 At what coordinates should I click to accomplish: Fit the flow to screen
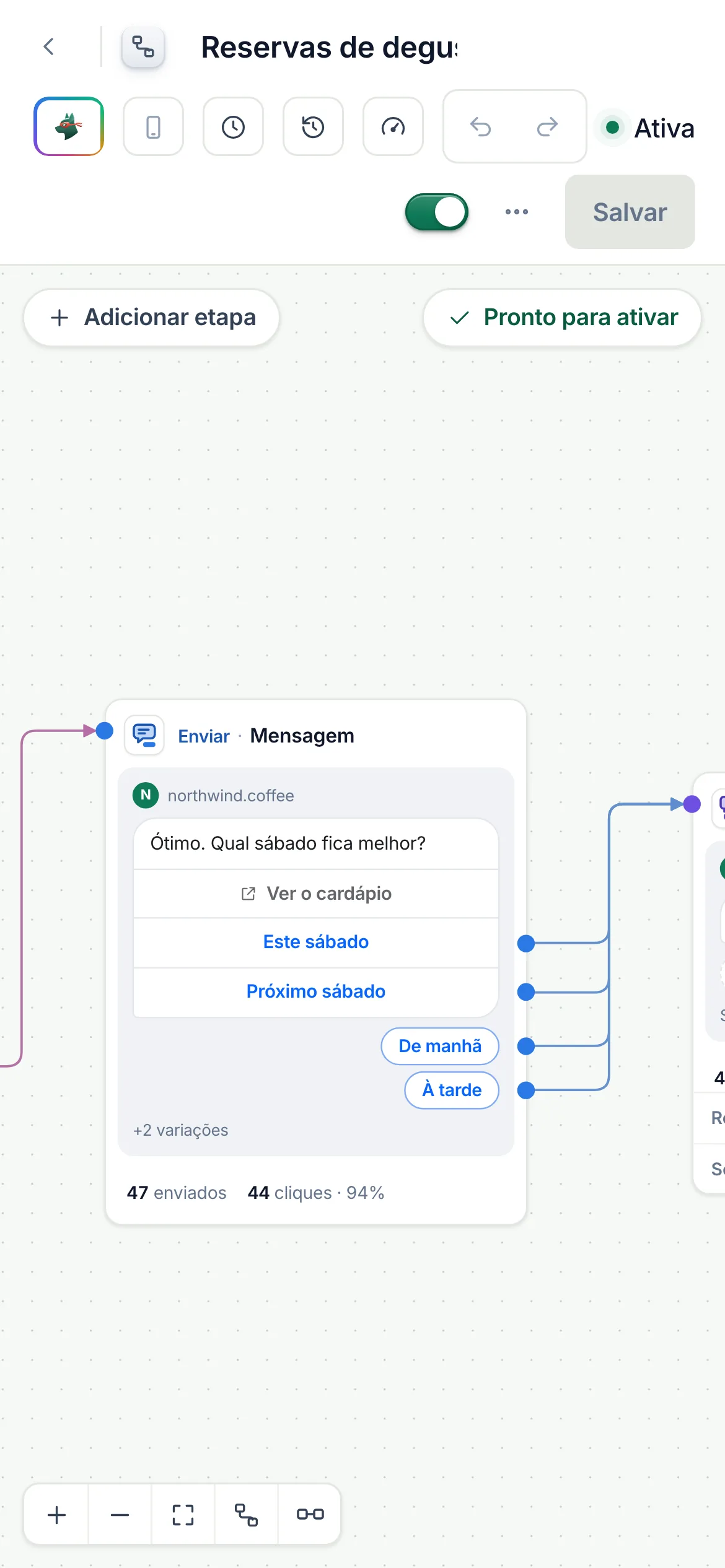pyautogui.click(x=183, y=1515)
